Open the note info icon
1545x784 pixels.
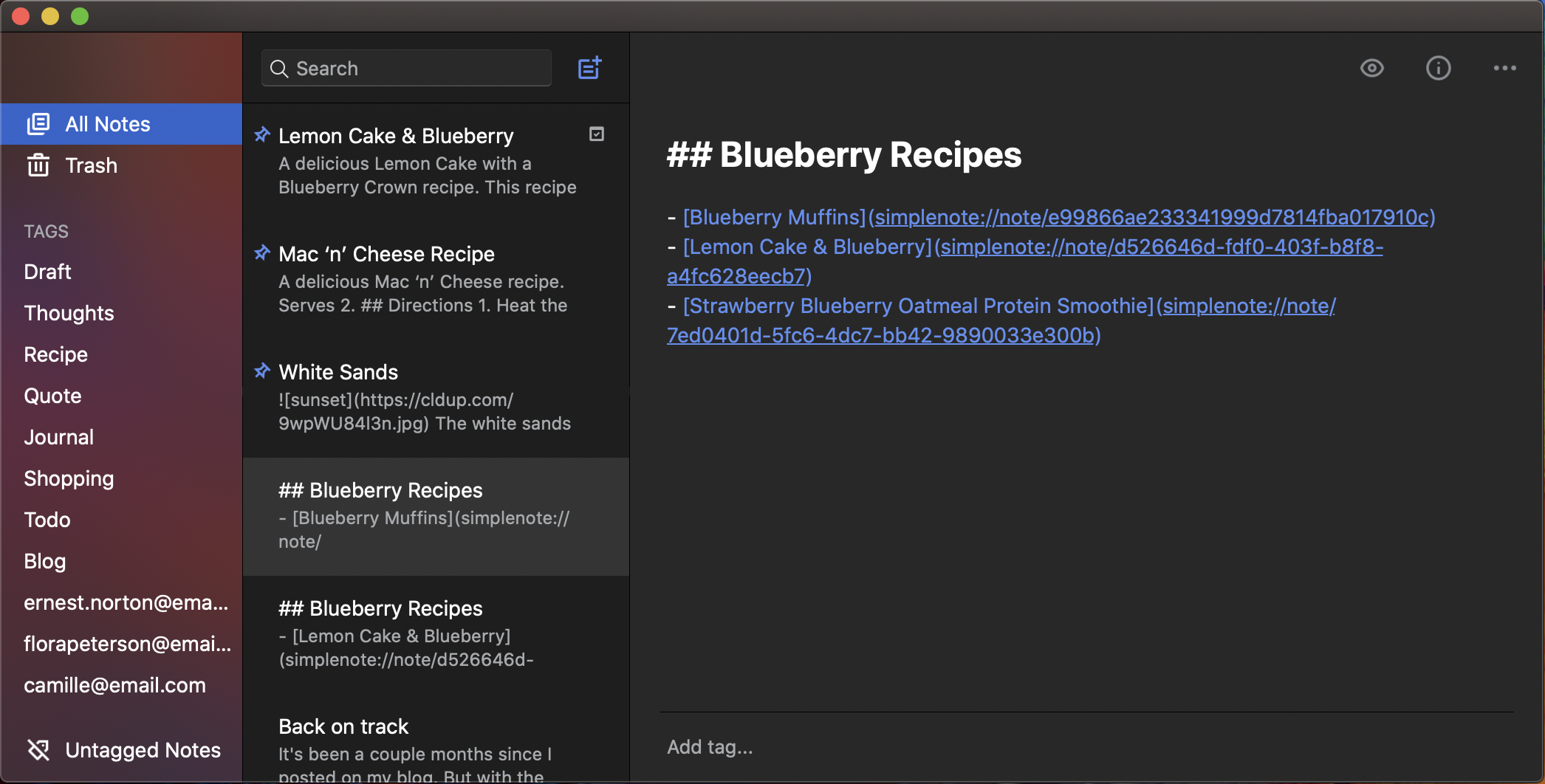click(1438, 69)
